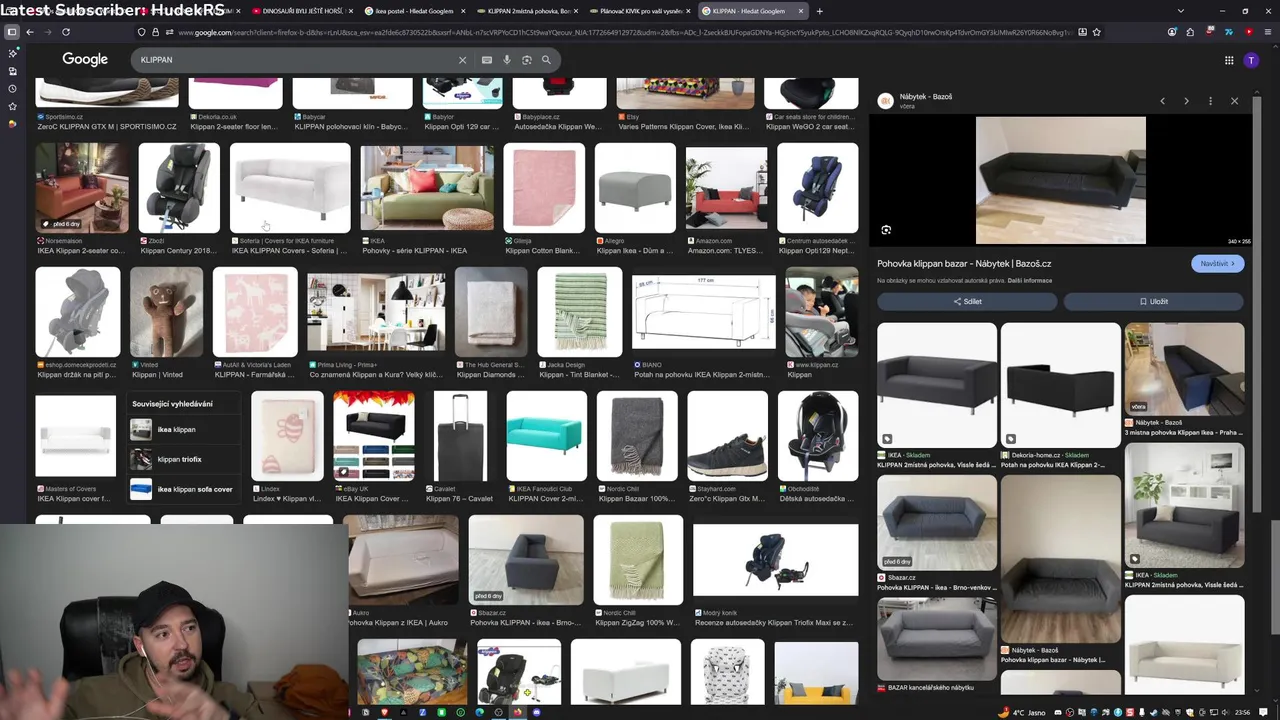Image resolution: width=1280 pixels, height=720 pixels.
Task: Switch to Plánovač KIVIK tab
Action: (638, 11)
